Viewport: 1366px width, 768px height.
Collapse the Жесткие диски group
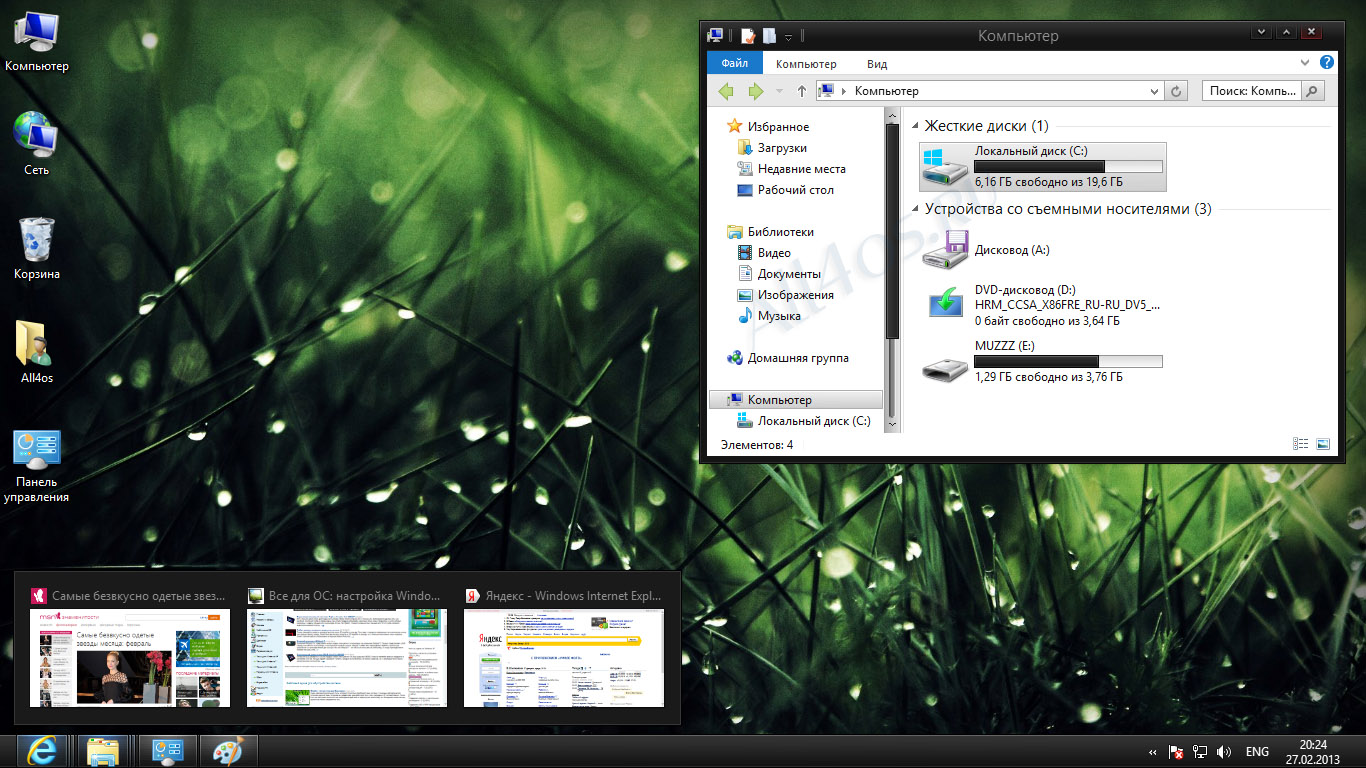[915, 127]
